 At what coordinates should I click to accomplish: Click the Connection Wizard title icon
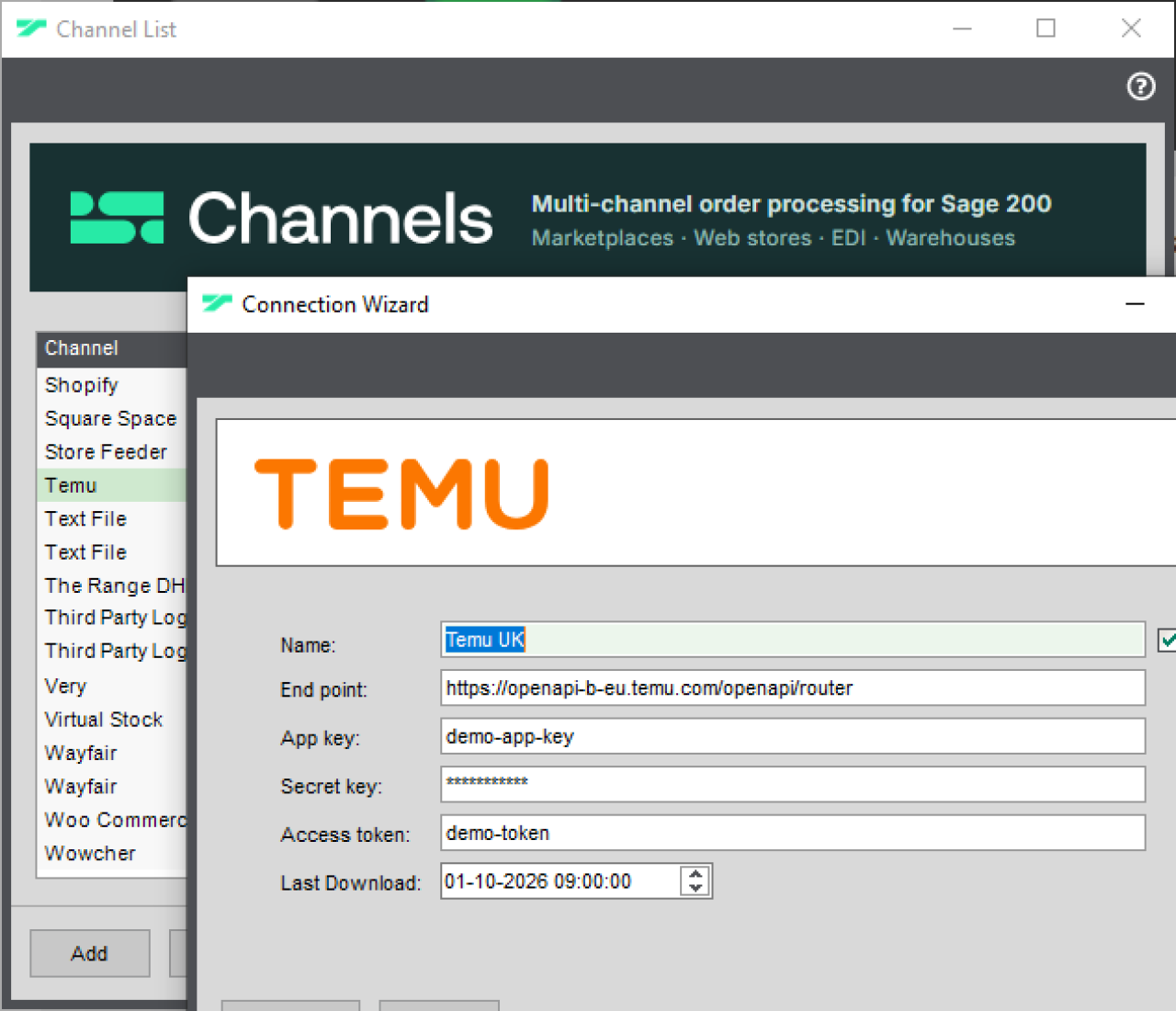tap(217, 303)
